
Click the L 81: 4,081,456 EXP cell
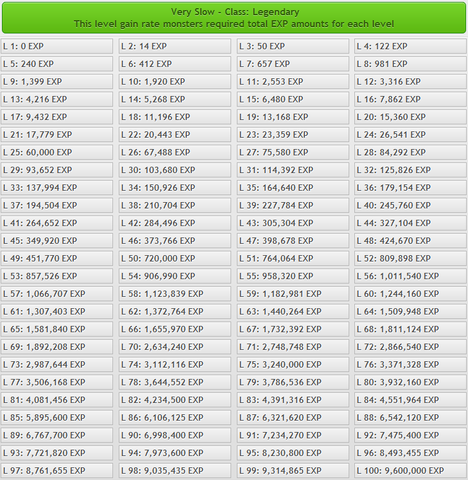click(57, 400)
